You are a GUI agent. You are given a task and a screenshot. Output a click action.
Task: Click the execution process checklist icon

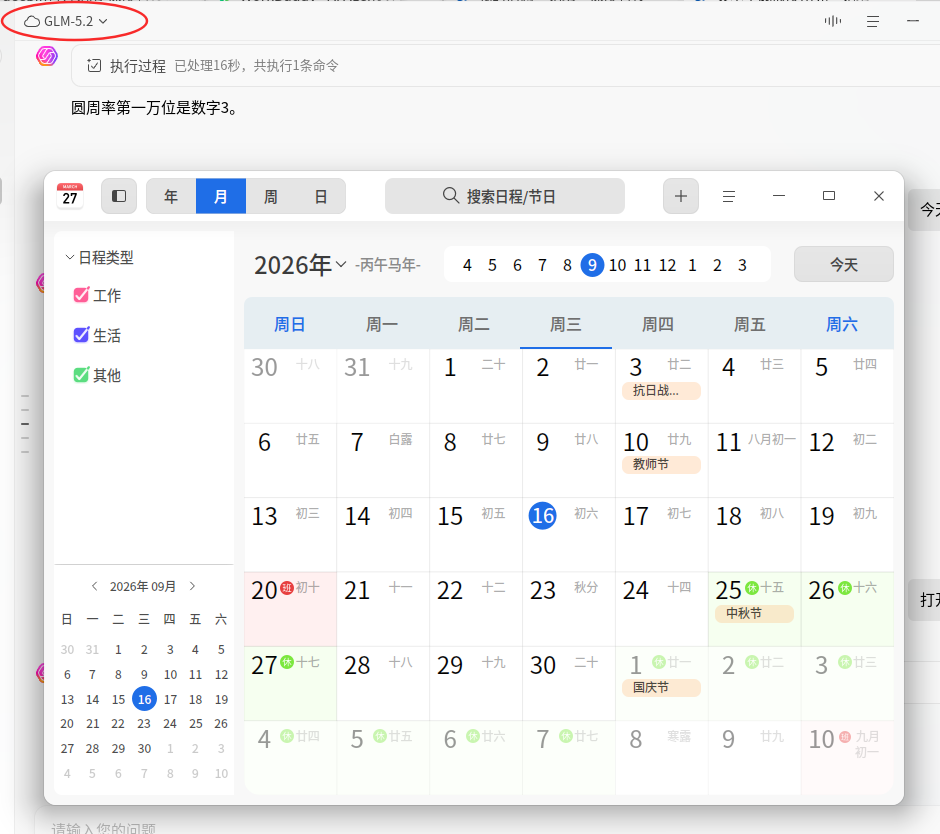[x=94, y=65]
